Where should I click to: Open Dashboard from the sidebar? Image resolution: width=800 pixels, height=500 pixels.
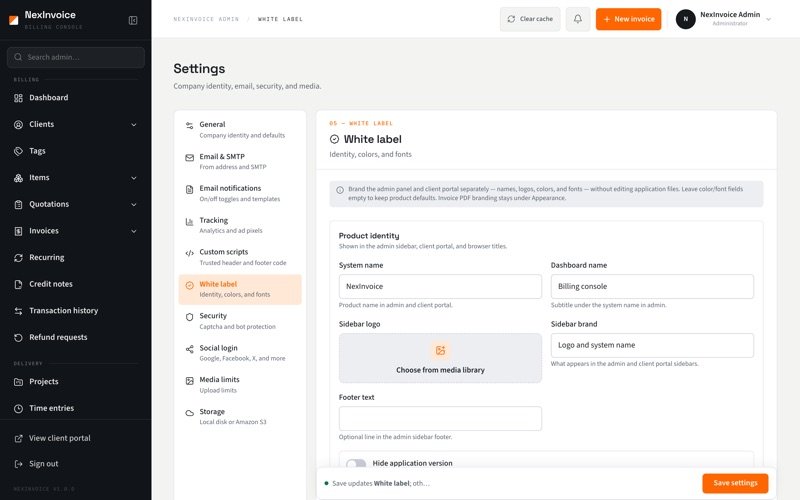coord(76,98)
